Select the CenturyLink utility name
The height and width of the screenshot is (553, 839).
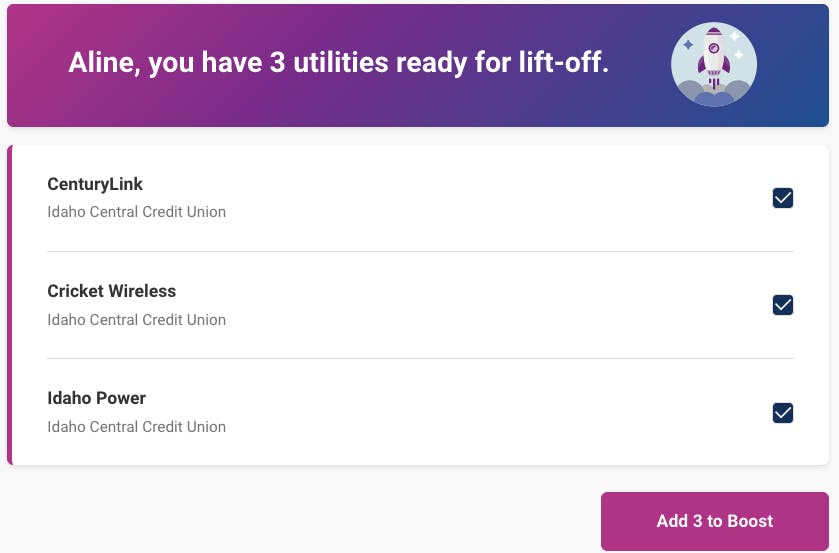[95, 184]
